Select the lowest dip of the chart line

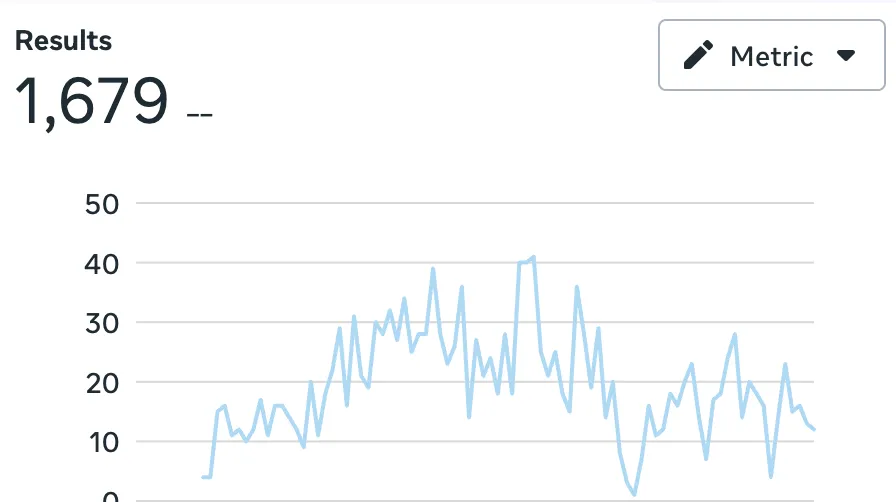[x=634, y=494]
